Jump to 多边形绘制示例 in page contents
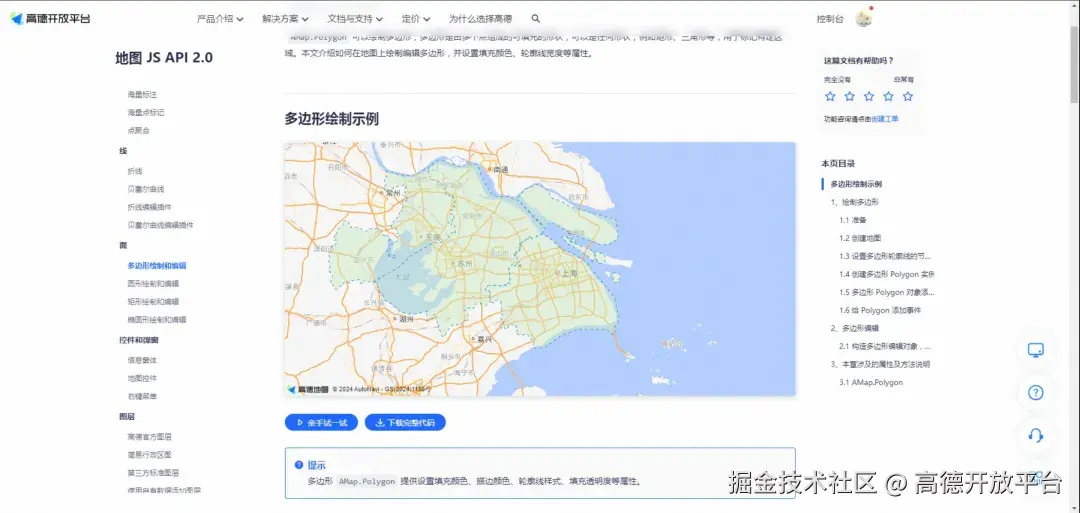Screen dimensions: 1080x513 tap(856, 184)
